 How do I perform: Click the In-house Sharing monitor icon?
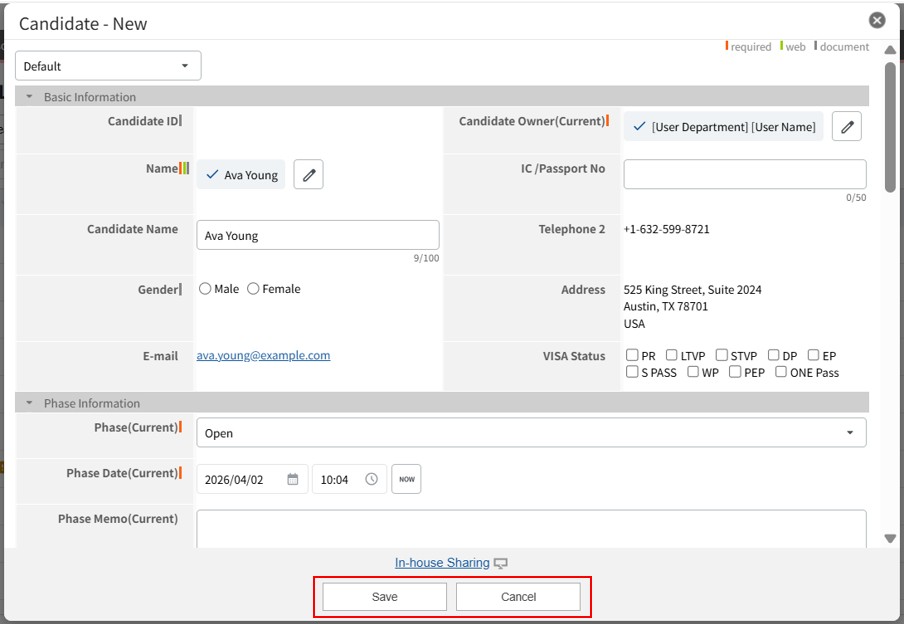tap(501, 564)
